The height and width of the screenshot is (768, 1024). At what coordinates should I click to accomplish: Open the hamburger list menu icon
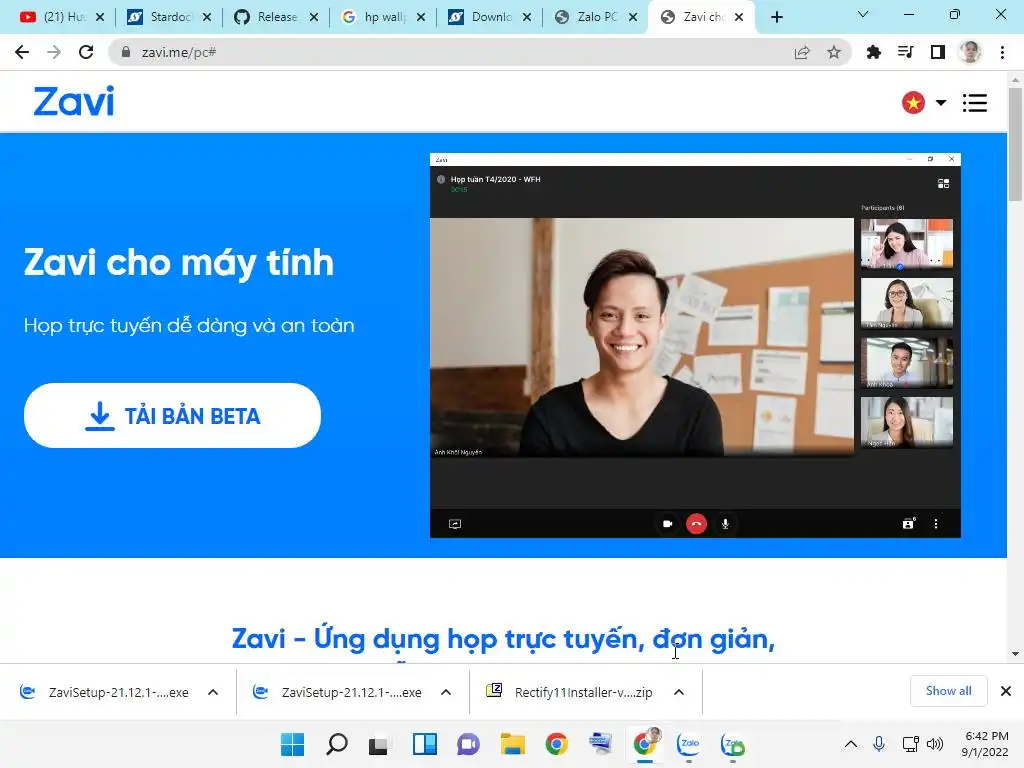(974, 103)
